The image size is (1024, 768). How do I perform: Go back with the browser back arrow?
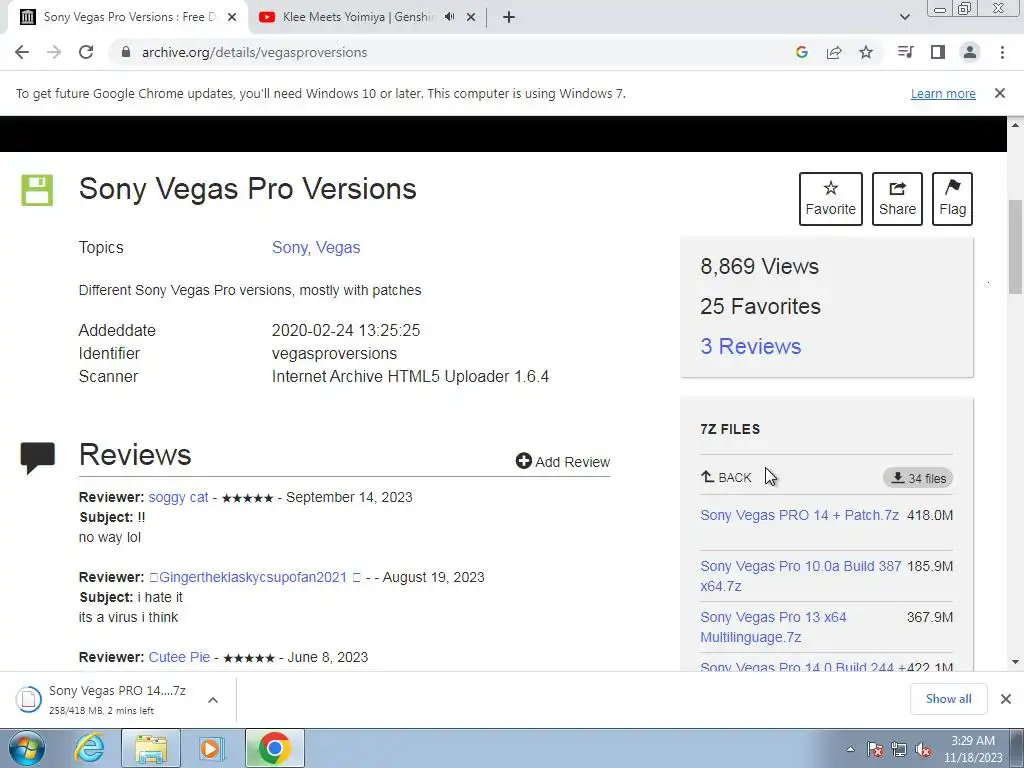22,52
